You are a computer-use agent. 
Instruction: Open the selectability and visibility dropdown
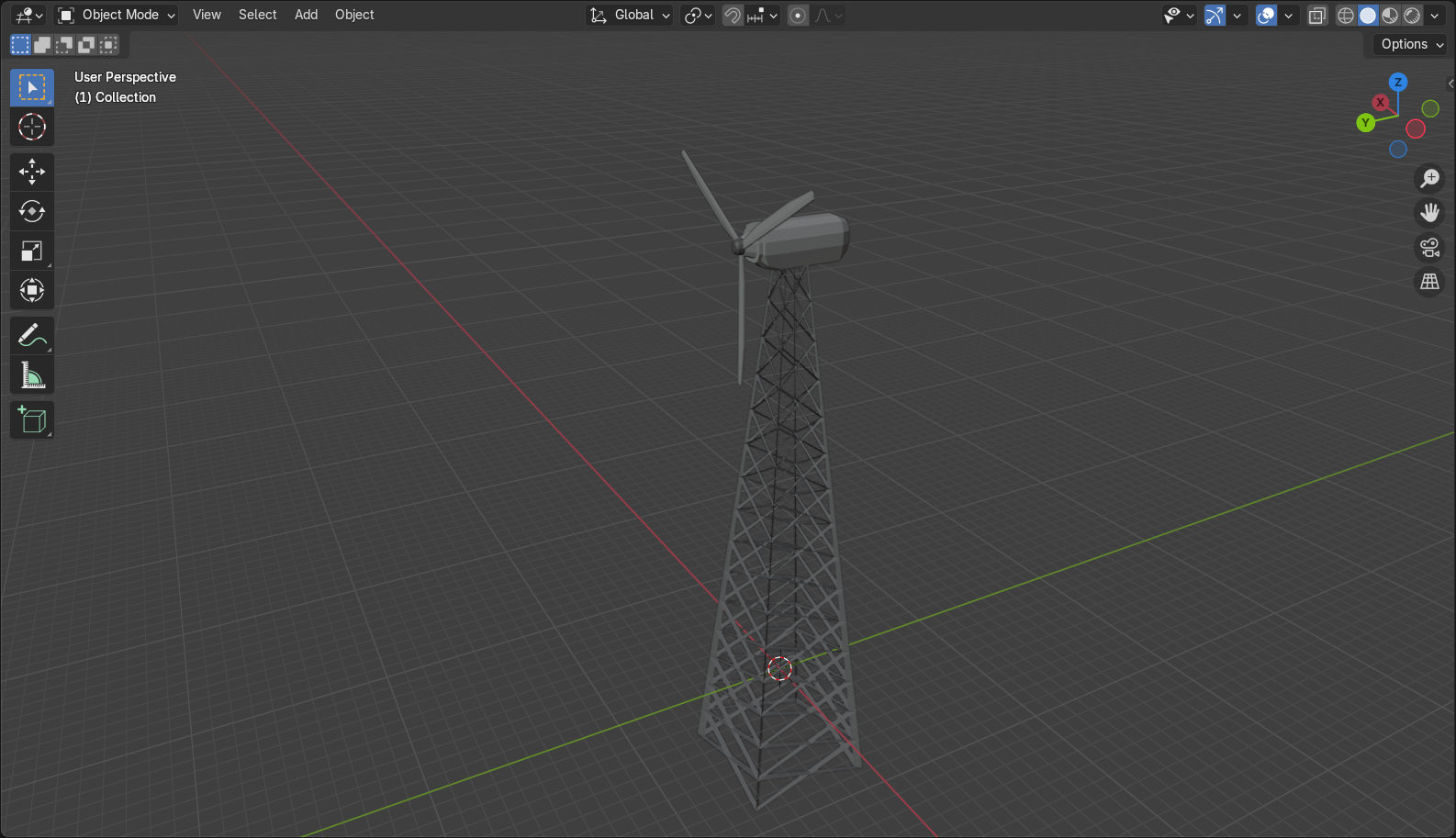pyautogui.click(x=1179, y=15)
